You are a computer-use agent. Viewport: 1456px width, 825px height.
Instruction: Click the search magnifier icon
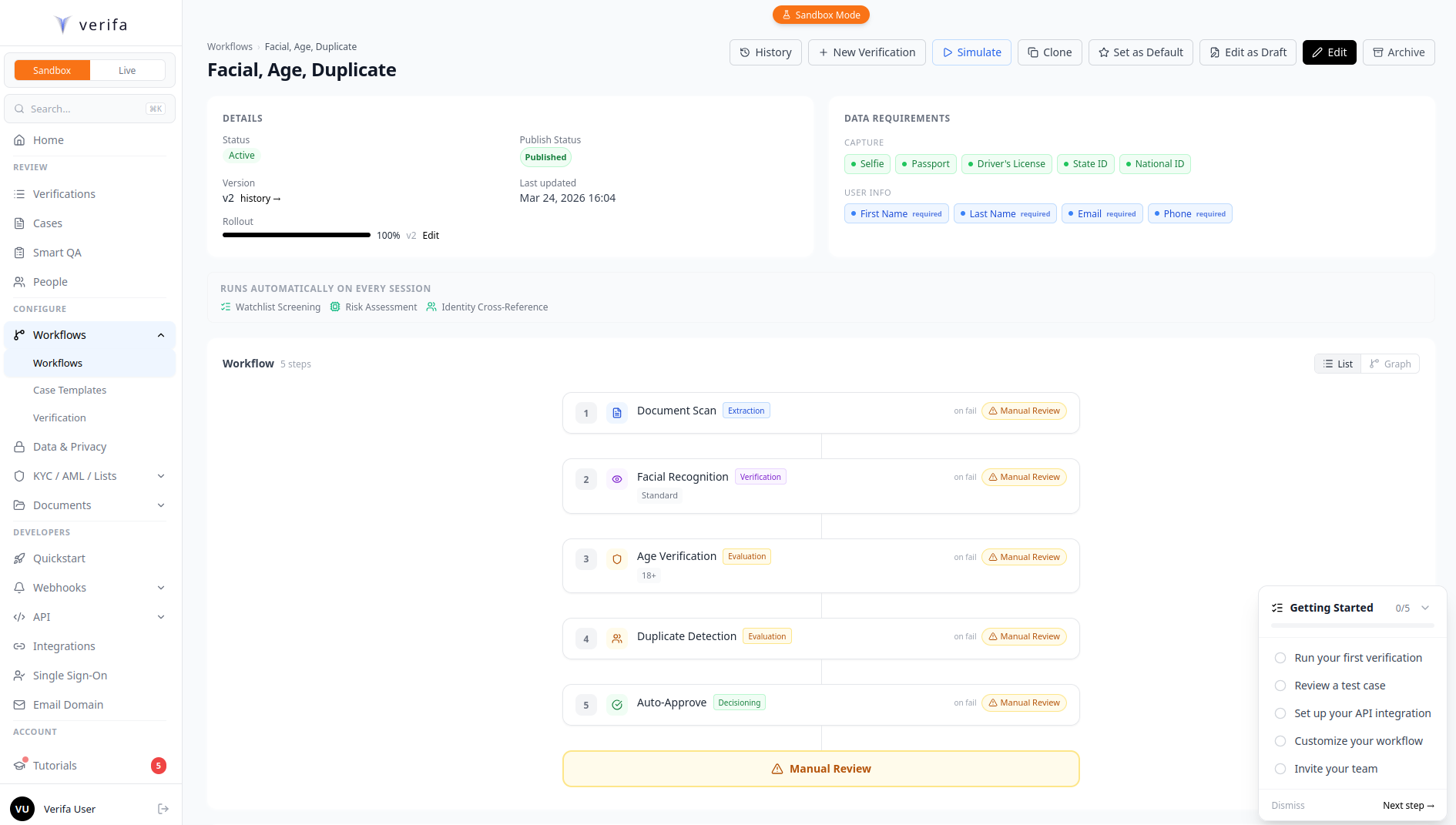(19, 109)
